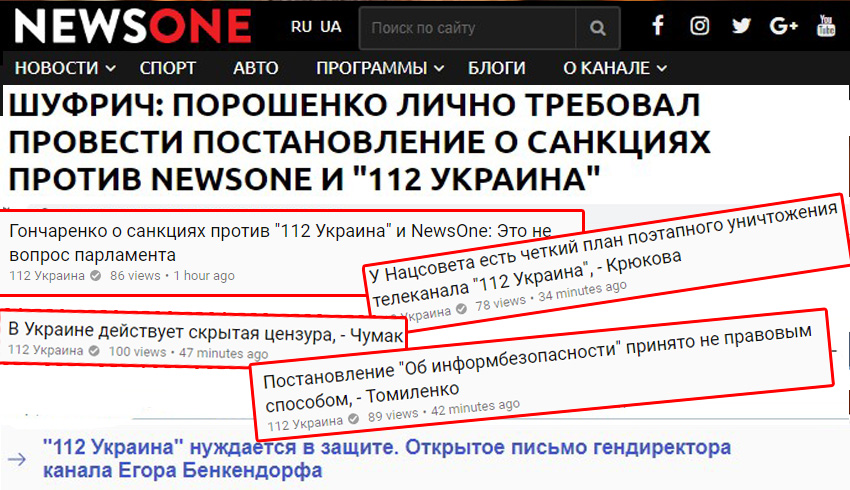Click the search magnifier icon
Screen dimensions: 850x490
[x=598, y=28]
